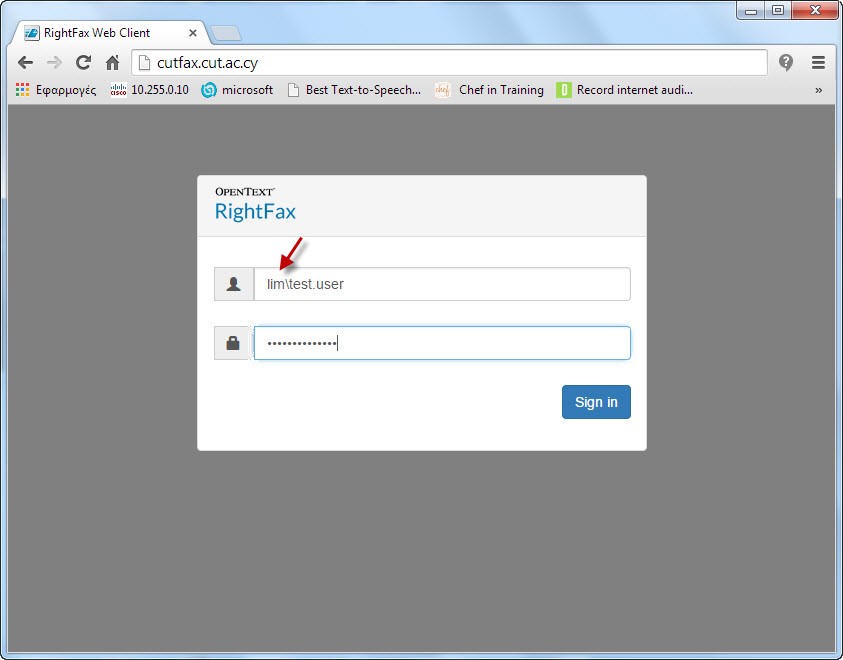Close the RightFax Web Client tab
The height and width of the screenshot is (660, 843).
pyautogui.click(x=192, y=33)
